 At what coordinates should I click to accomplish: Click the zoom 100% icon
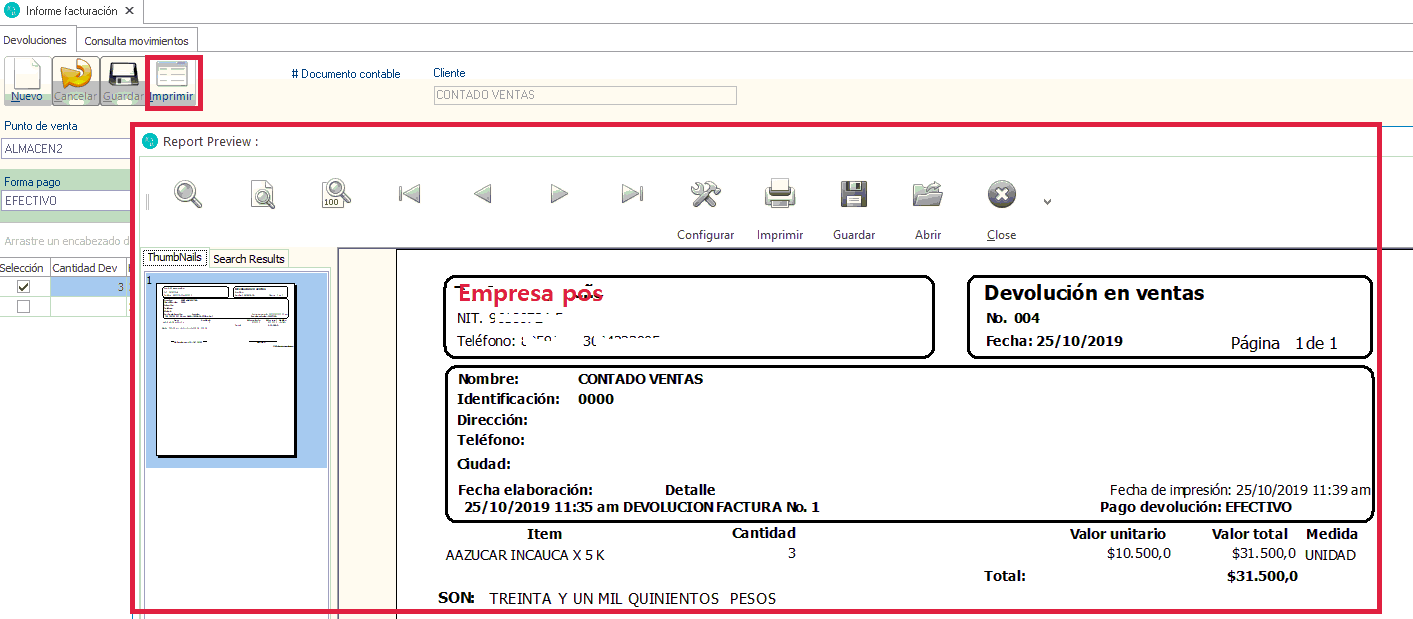[336, 194]
